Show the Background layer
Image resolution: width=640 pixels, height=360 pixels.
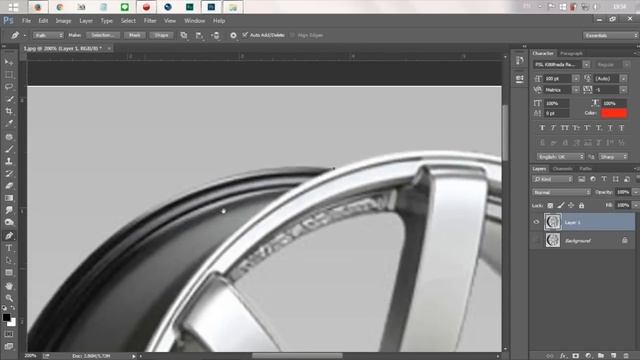coord(536,241)
